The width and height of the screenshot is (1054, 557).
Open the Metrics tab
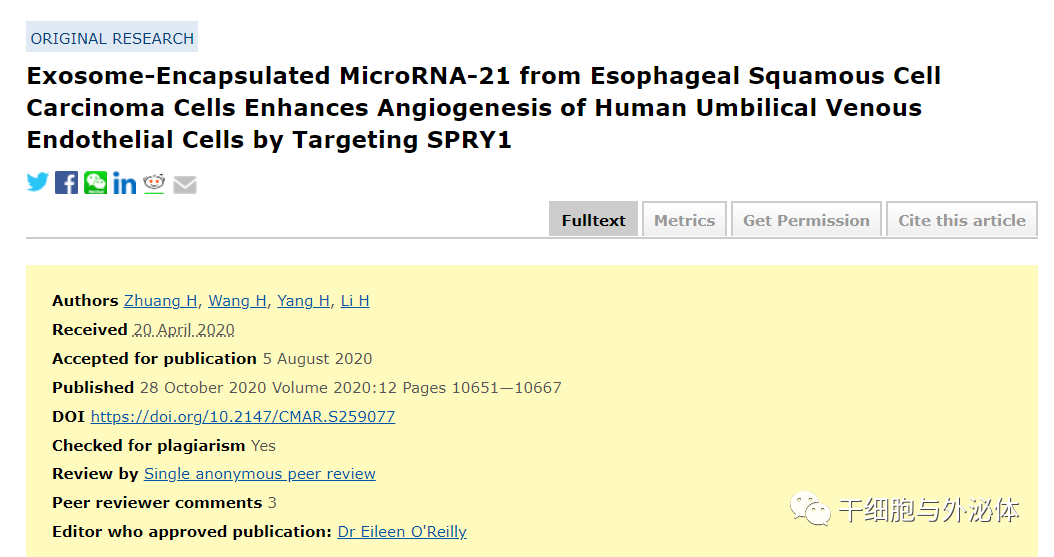point(684,220)
